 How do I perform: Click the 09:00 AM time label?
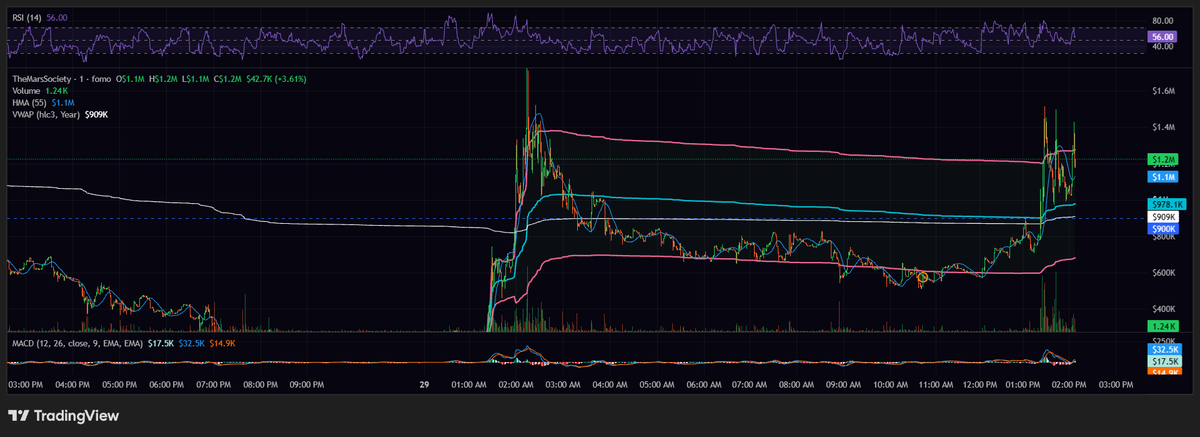846,383
